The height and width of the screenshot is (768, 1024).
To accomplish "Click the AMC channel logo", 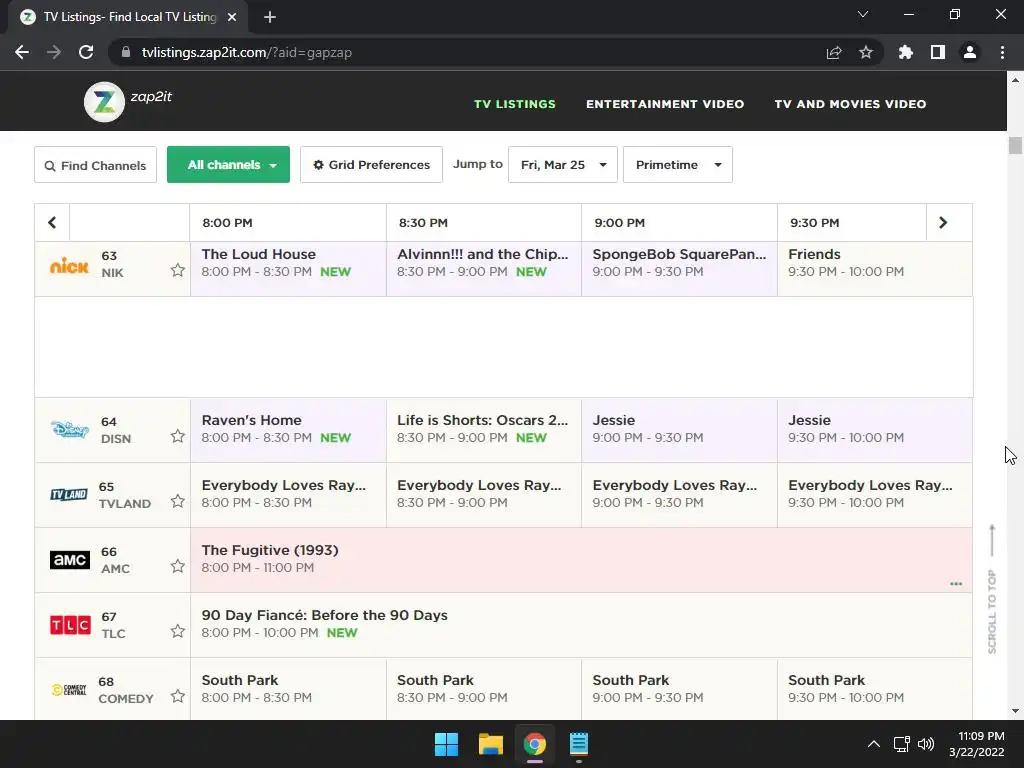I will 70,560.
